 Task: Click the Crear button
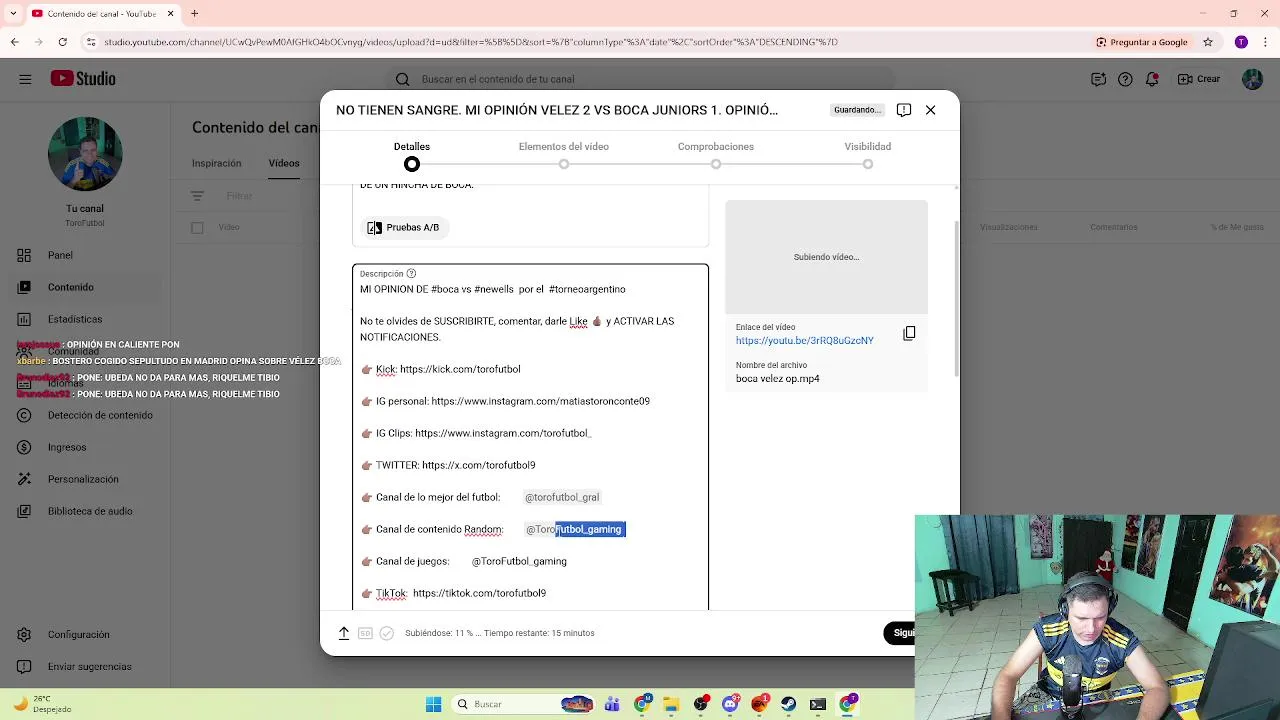[1199, 79]
